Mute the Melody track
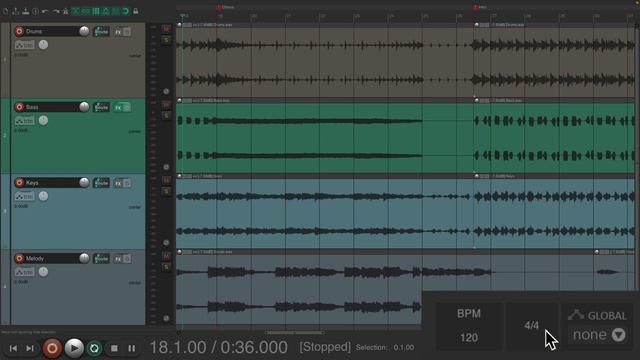Viewport: 640px width, 360px height. click(166, 256)
